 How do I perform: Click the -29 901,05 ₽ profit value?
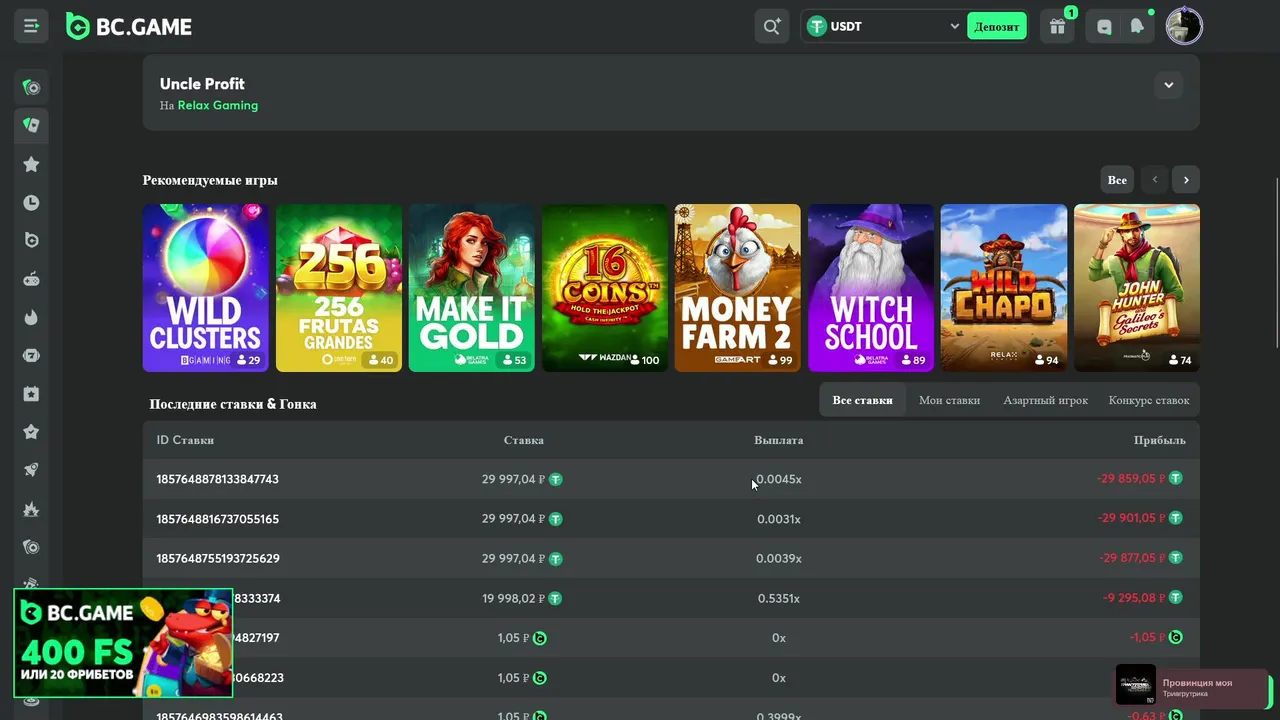click(1132, 519)
